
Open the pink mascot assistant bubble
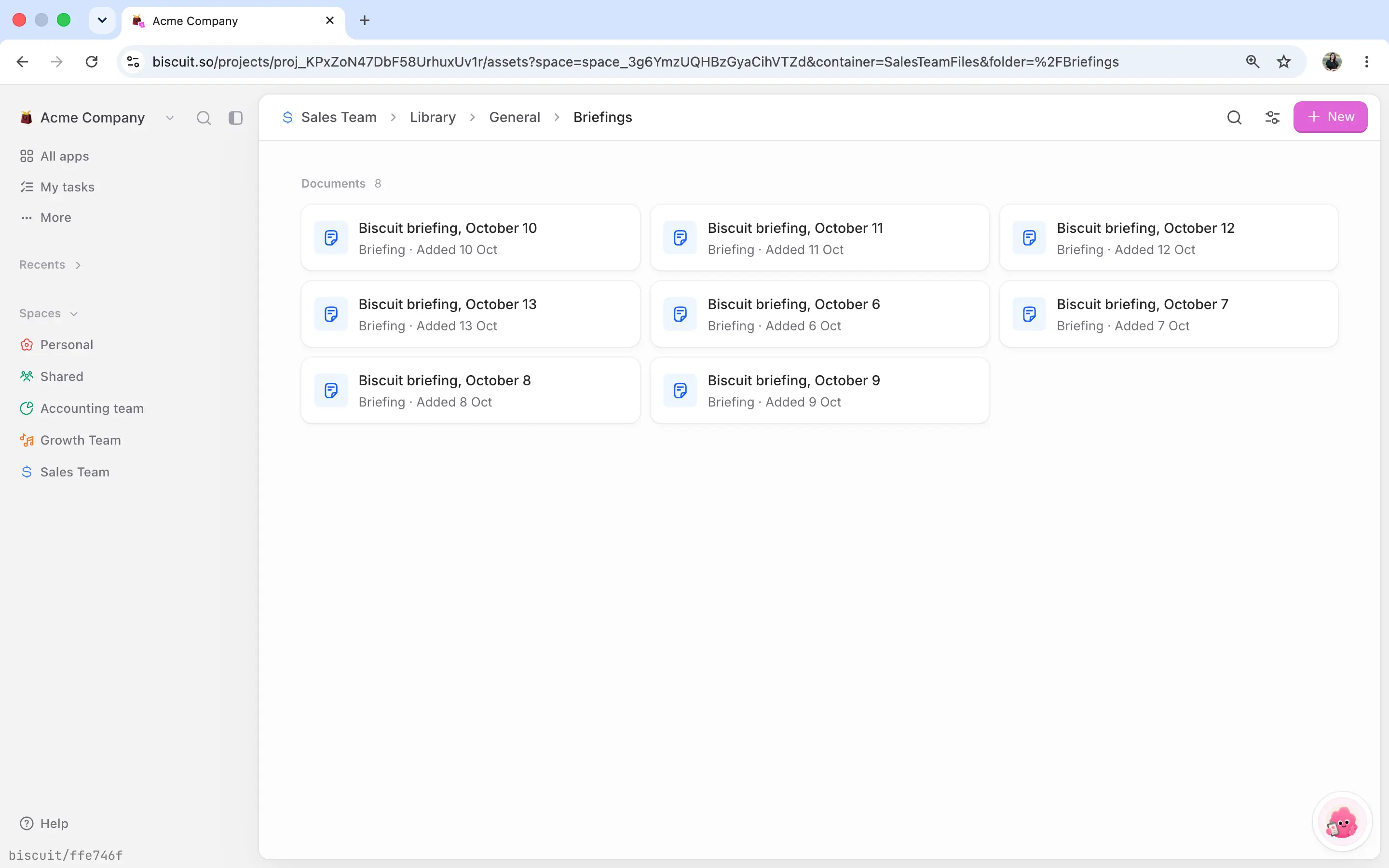pos(1342,822)
